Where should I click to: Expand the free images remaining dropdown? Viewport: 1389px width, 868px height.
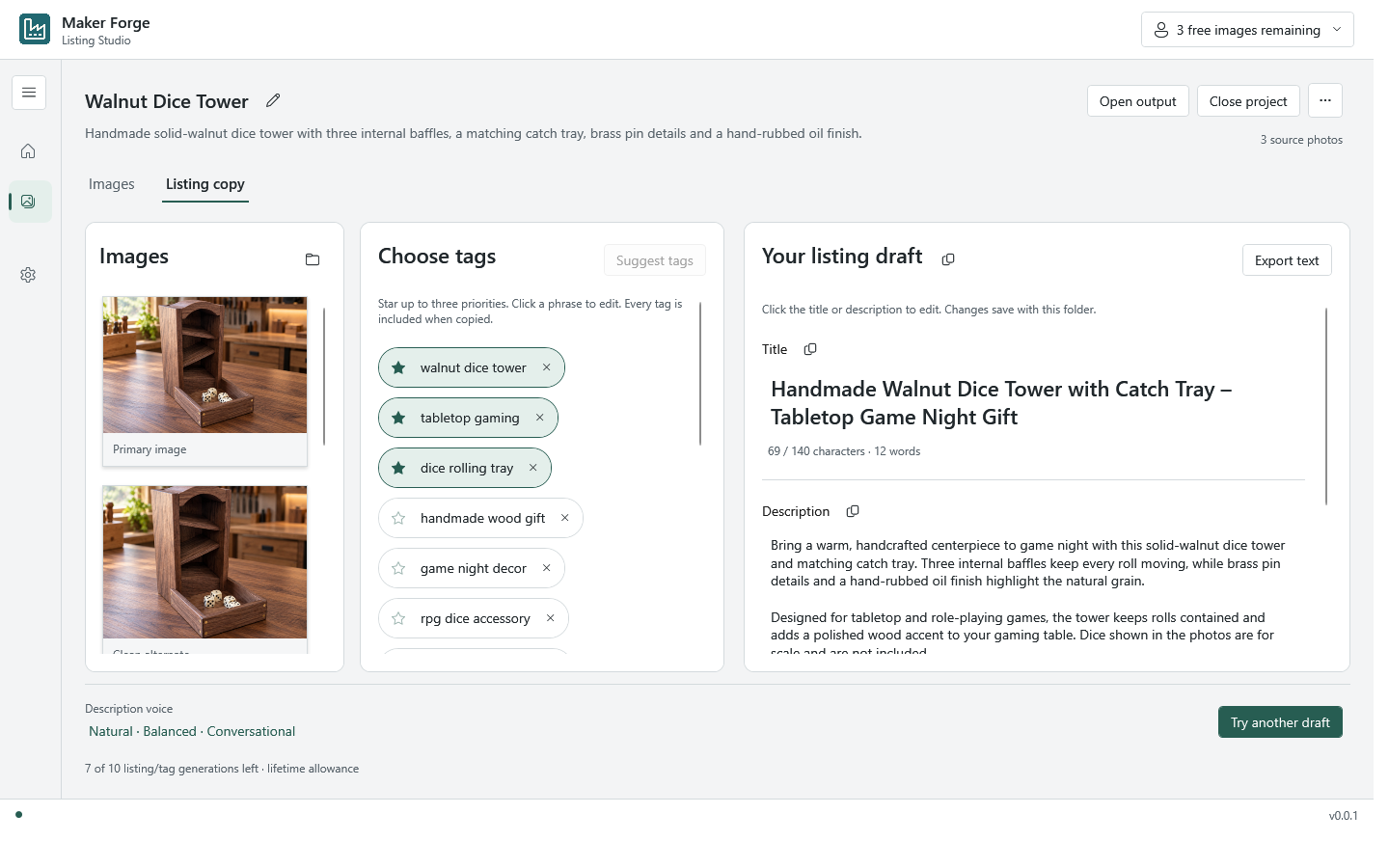(1247, 30)
